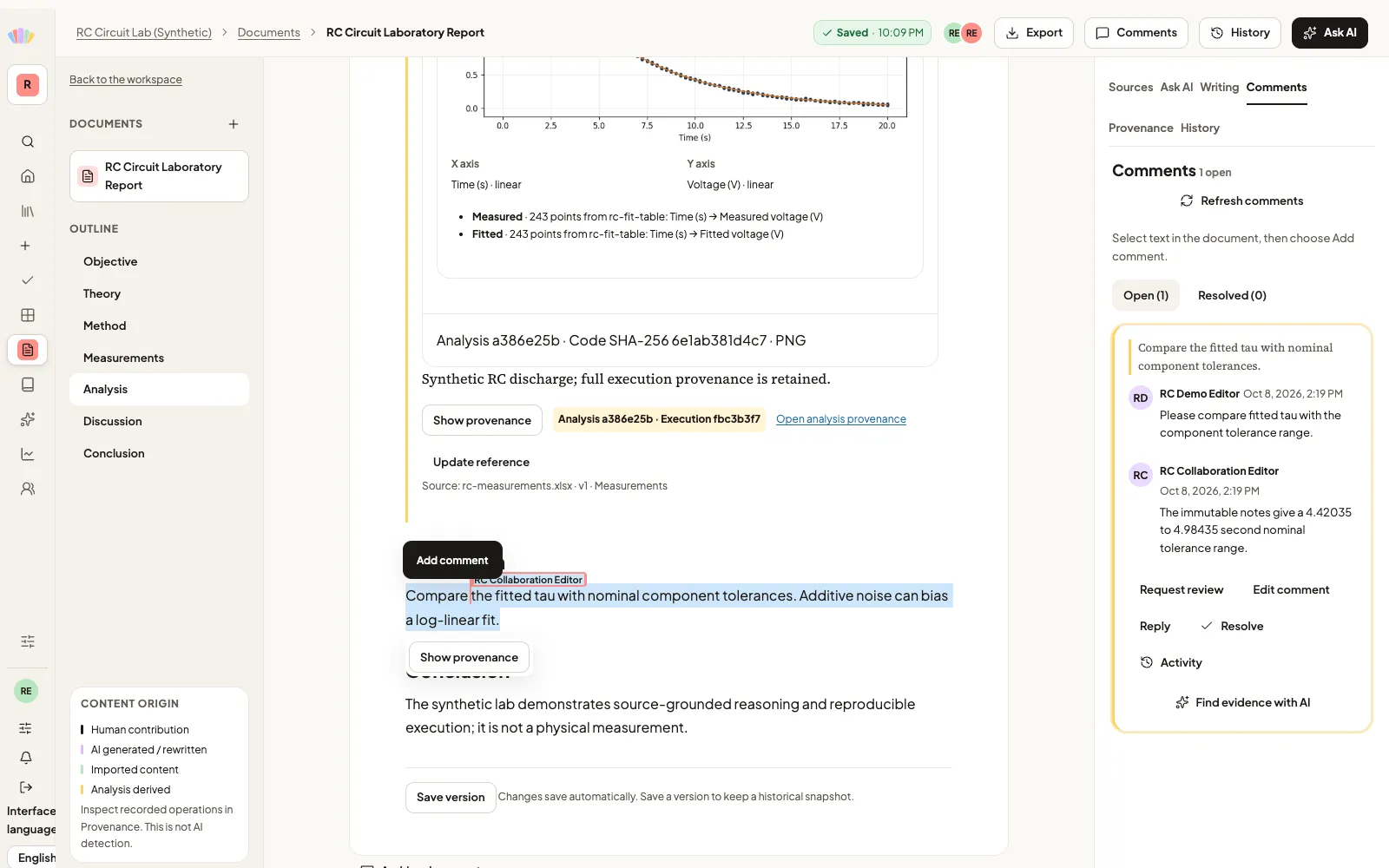Click Find evidence with AI

[x=1242, y=702]
